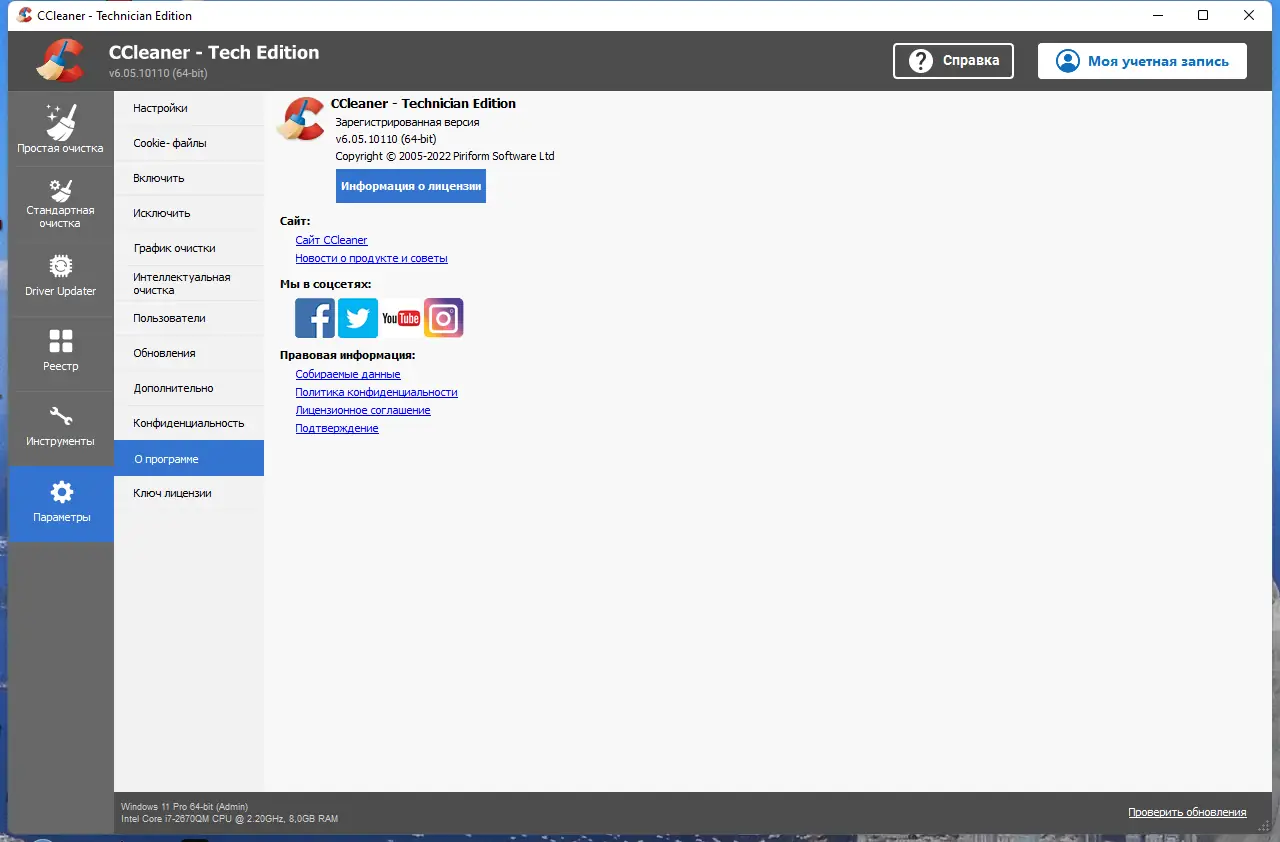1280x842 pixels.
Task: Minimize the CCleaner window
Action: point(1157,15)
